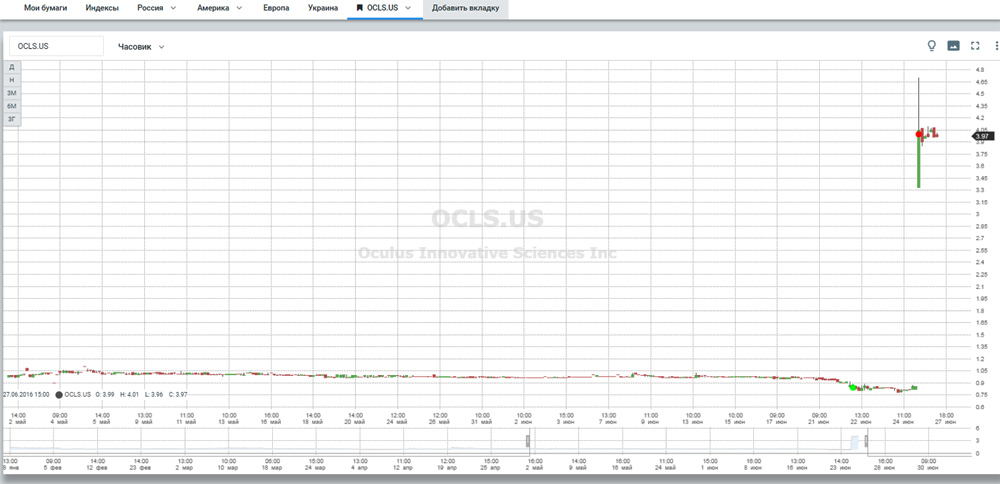Choose the 6М six-month range
1000x484 pixels.
[11, 106]
